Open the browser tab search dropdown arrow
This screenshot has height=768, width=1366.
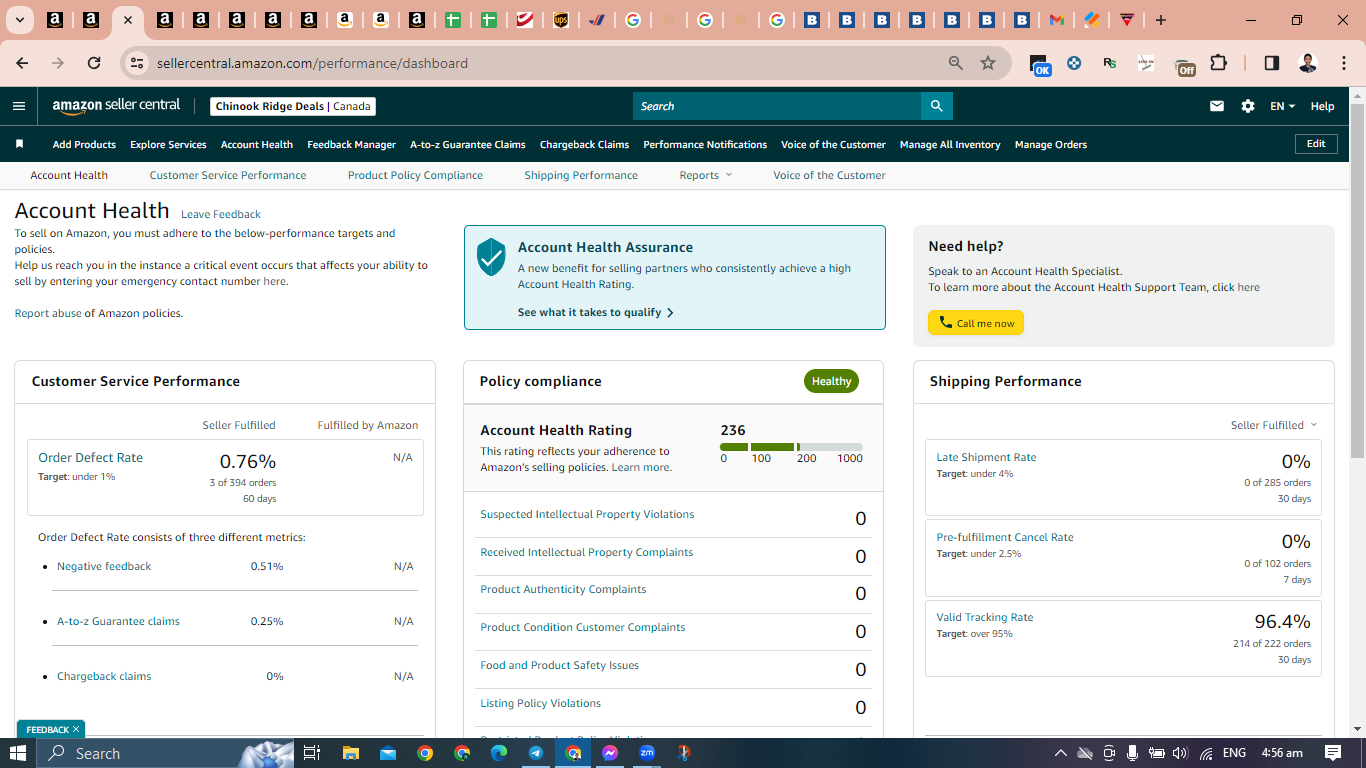[x=19, y=20]
